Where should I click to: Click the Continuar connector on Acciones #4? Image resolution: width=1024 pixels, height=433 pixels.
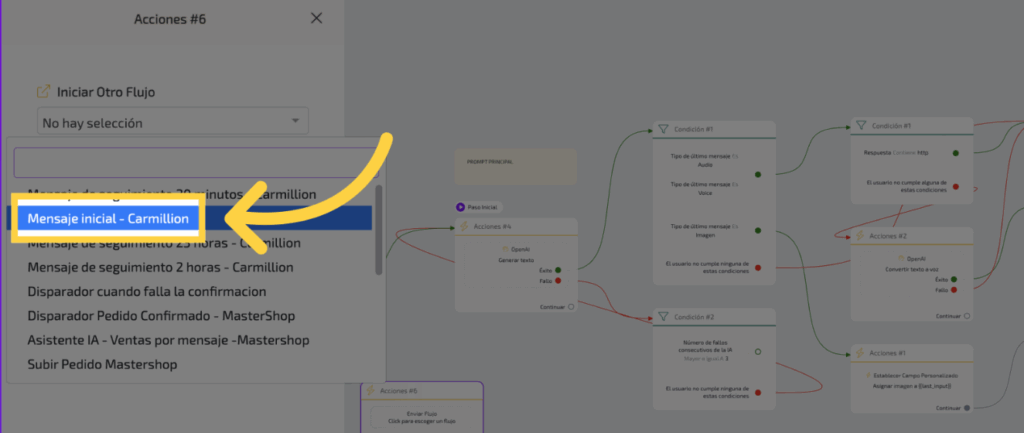(571, 307)
